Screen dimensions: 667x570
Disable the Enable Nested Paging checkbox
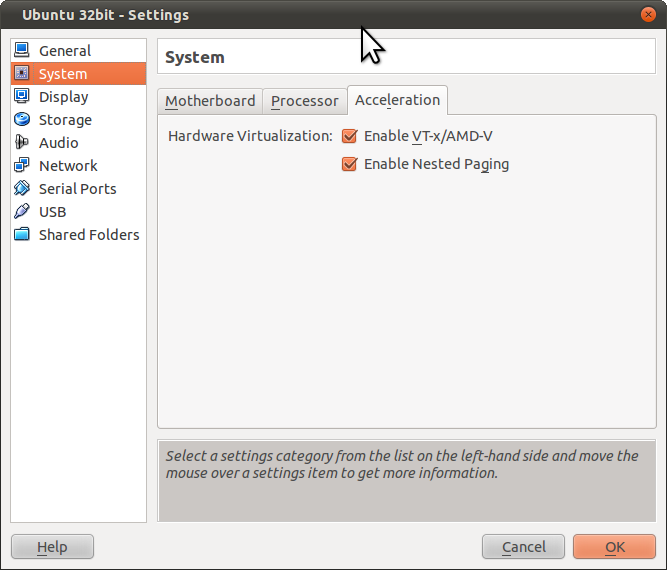point(349,164)
